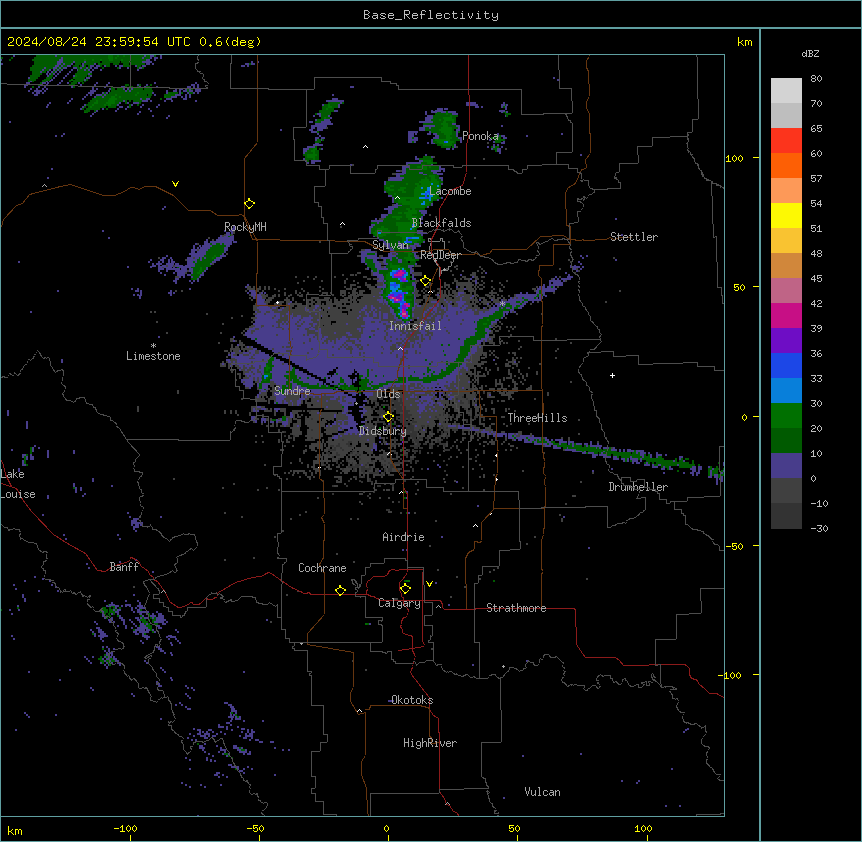This screenshot has height=842, width=862.
Task: Click the Stettler town label
Action: 634,237
